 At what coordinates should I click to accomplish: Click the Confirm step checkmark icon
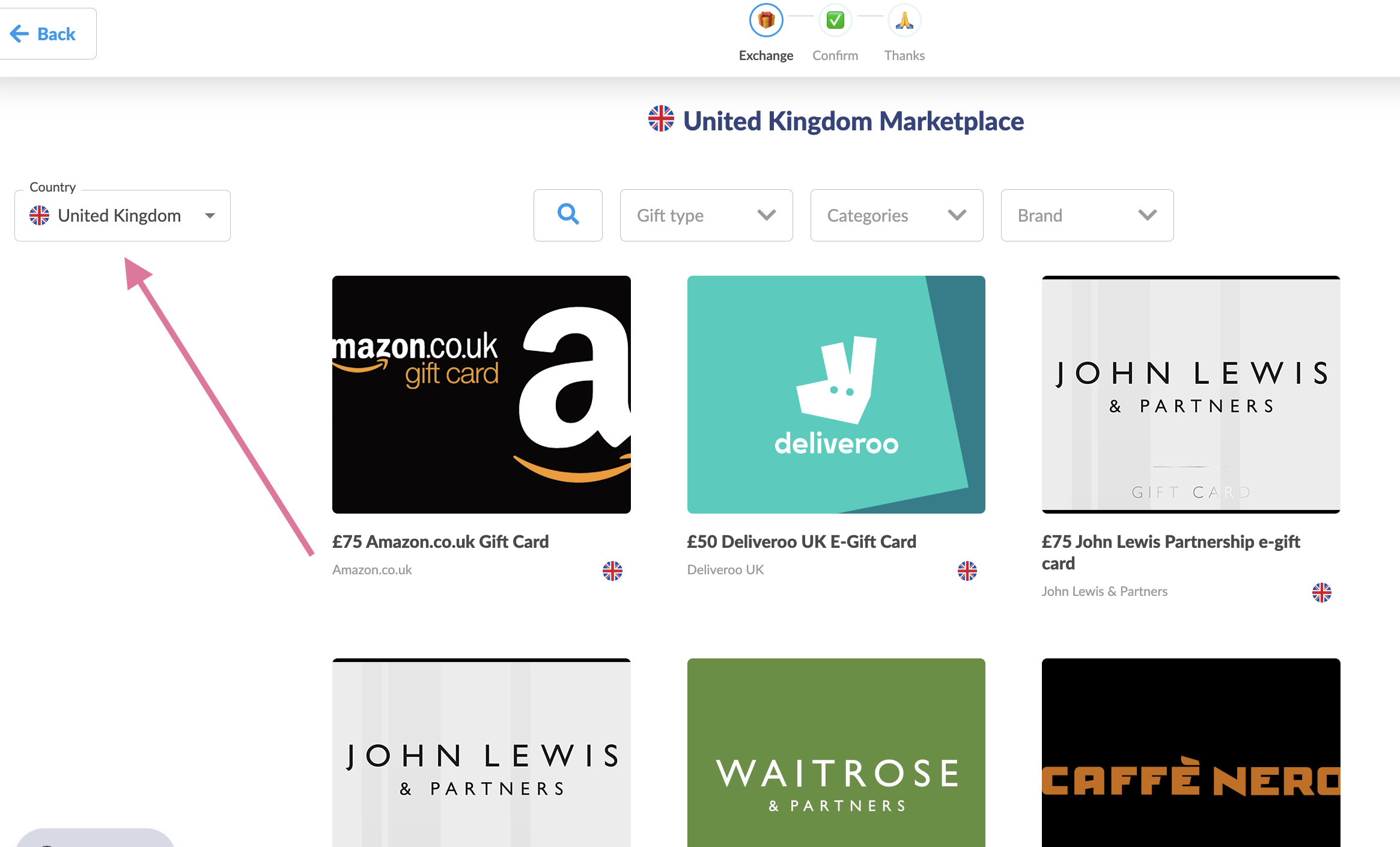(835, 20)
